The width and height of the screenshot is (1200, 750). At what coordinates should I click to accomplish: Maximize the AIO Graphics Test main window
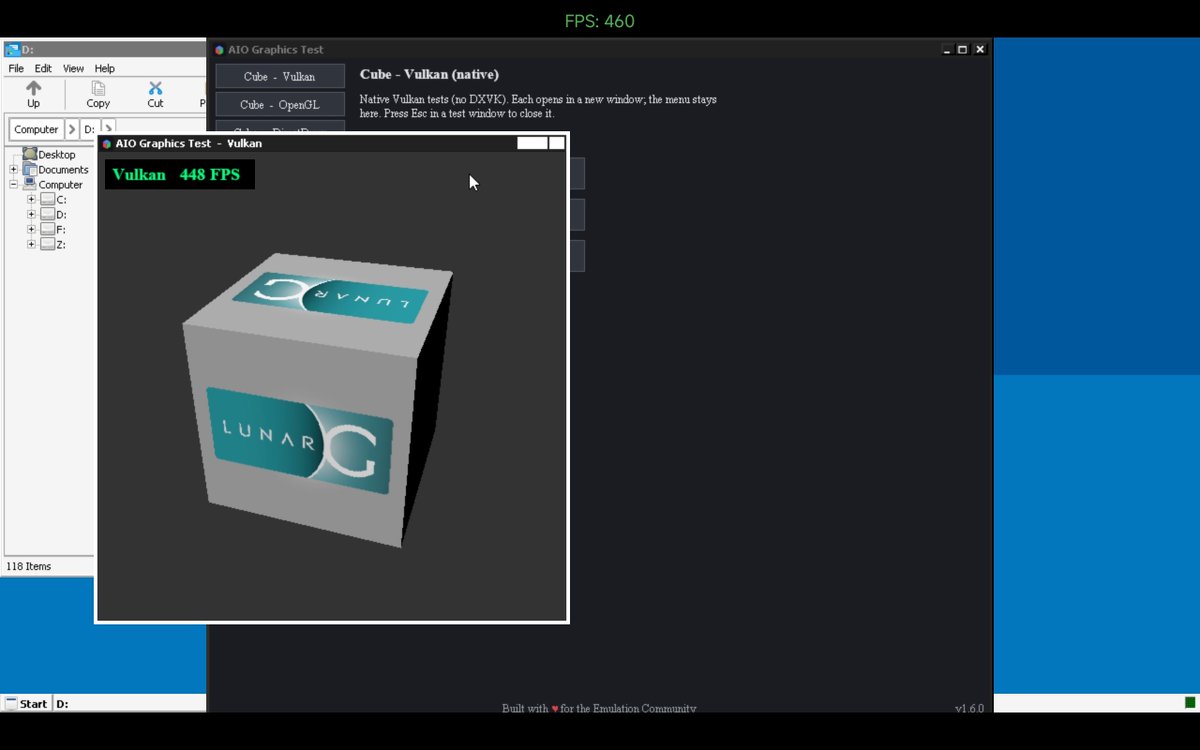click(x=962, y=49)
